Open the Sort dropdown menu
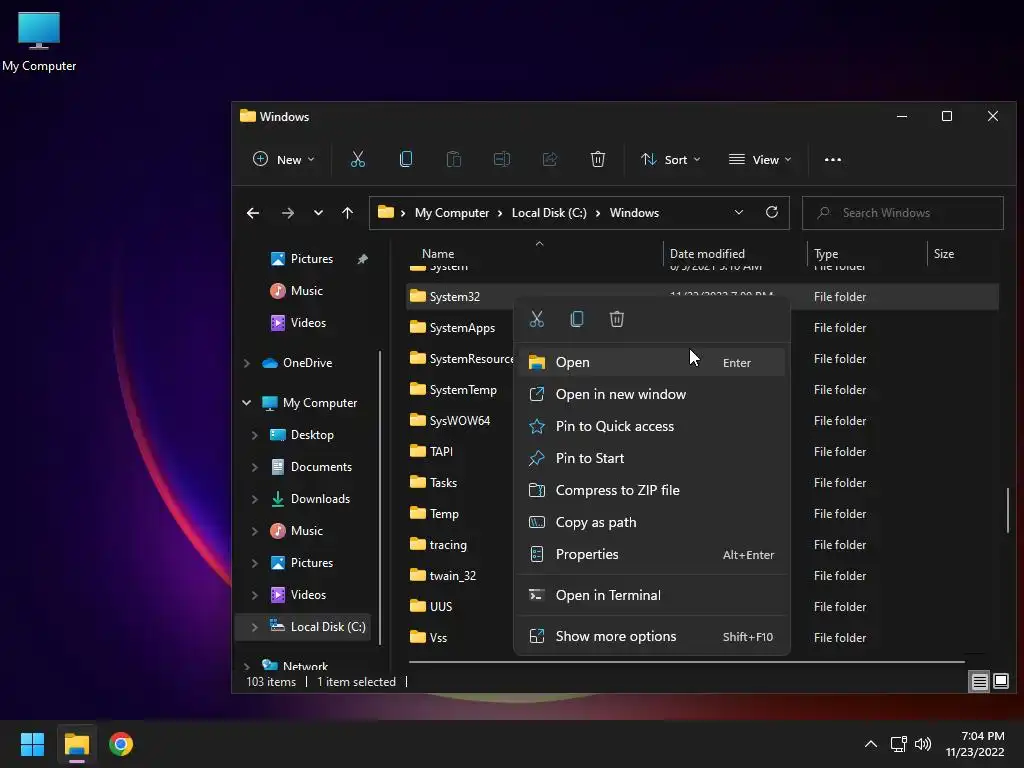 click(x=671, y=159)
